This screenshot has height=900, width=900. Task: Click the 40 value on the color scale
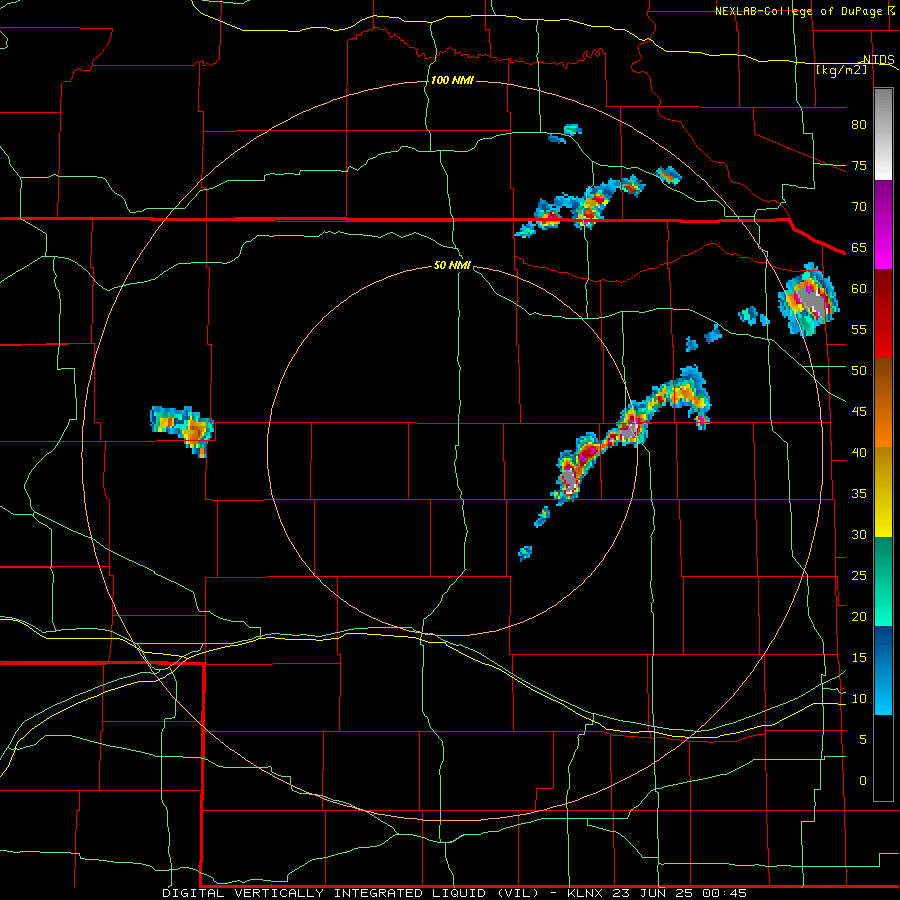(x=859, y=452)
